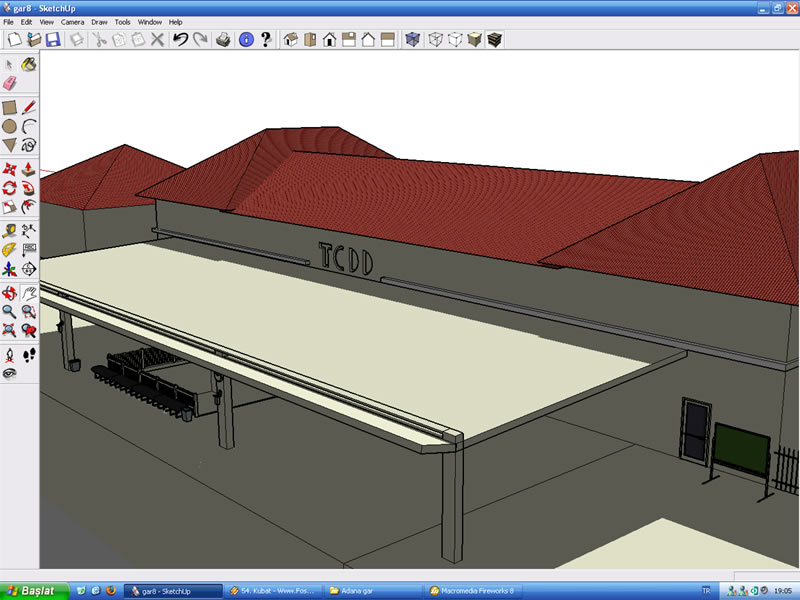Select the Text label tool
The height and width of the screenshot is (600, 800).
point(29,249)
